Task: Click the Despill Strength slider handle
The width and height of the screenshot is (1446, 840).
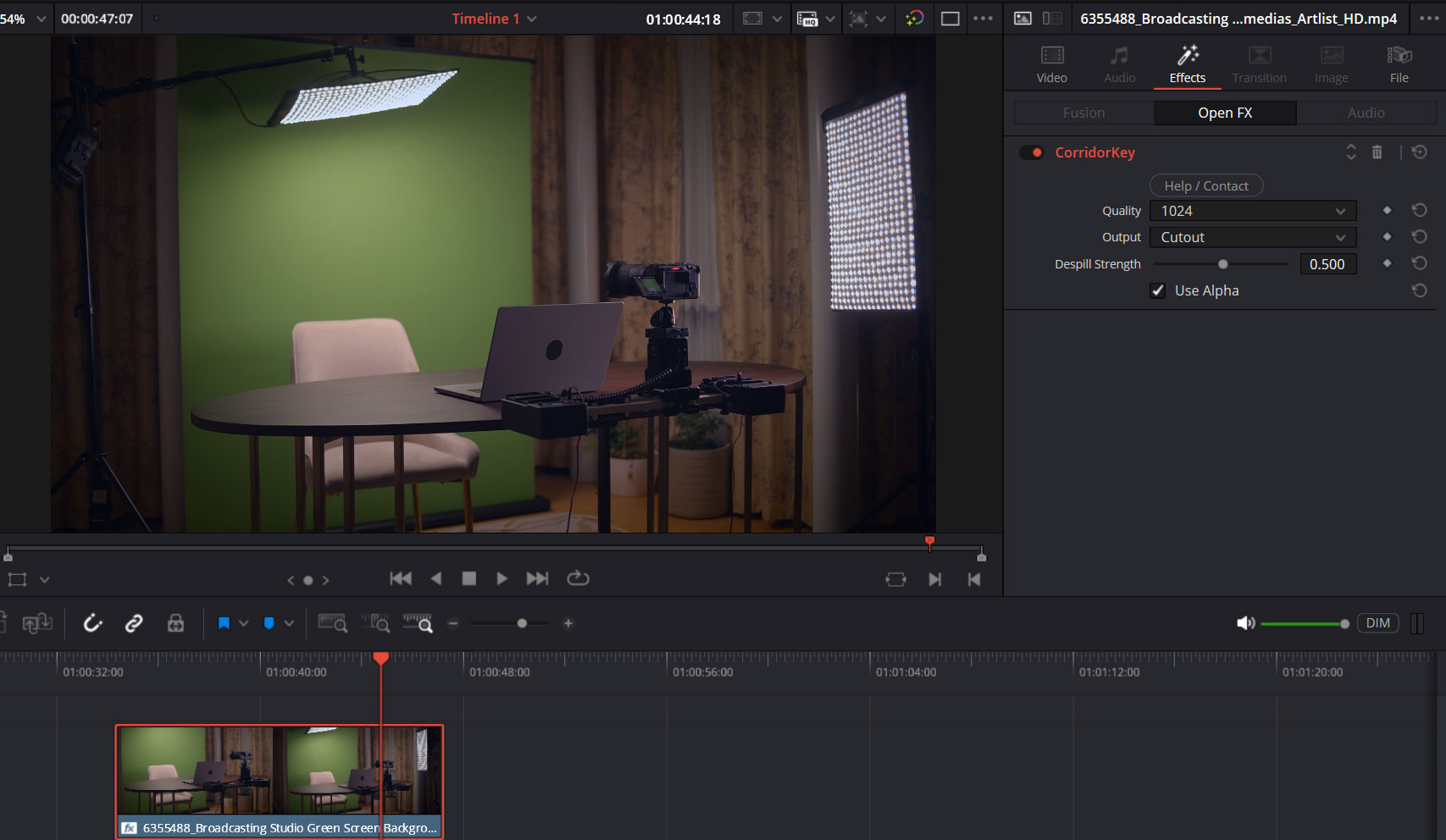Action: tap(1222, 264)
